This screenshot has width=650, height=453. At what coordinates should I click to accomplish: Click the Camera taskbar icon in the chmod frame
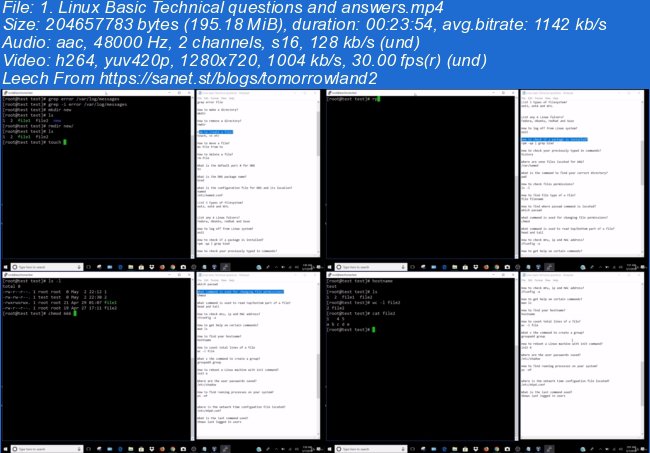pos(183,449)
